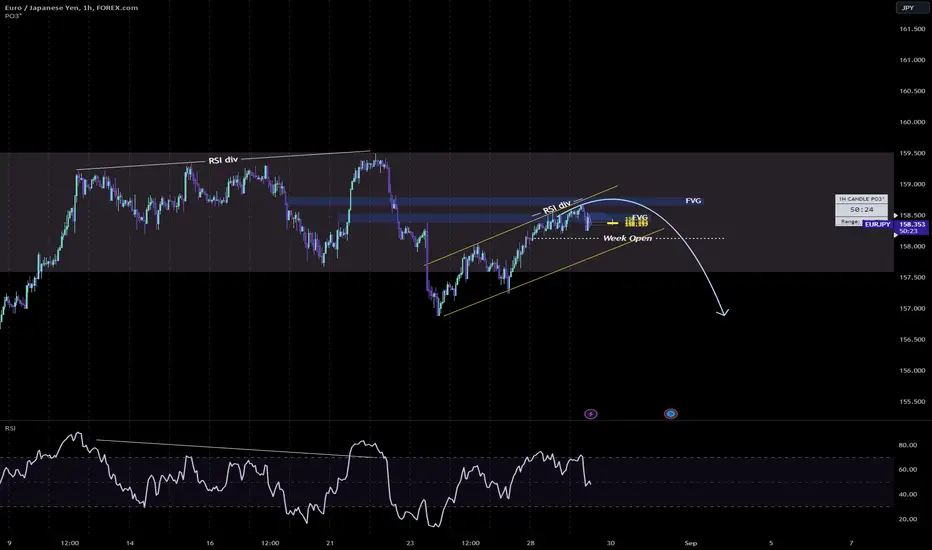Select the RSI pane legend label
Viewport: 932px width, 550px height.
10,428
